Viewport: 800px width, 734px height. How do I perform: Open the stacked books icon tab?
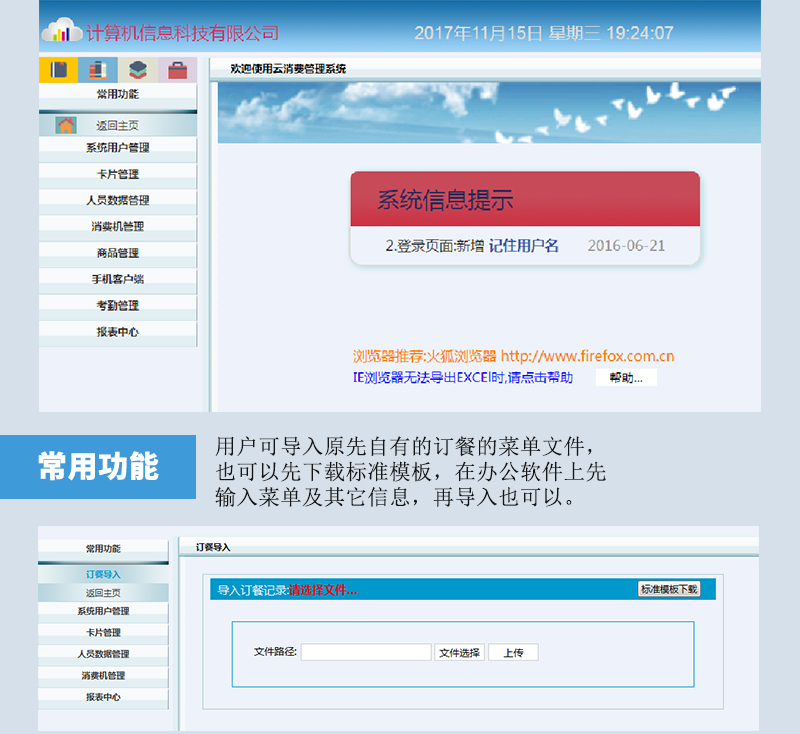(x=97, y=70)
